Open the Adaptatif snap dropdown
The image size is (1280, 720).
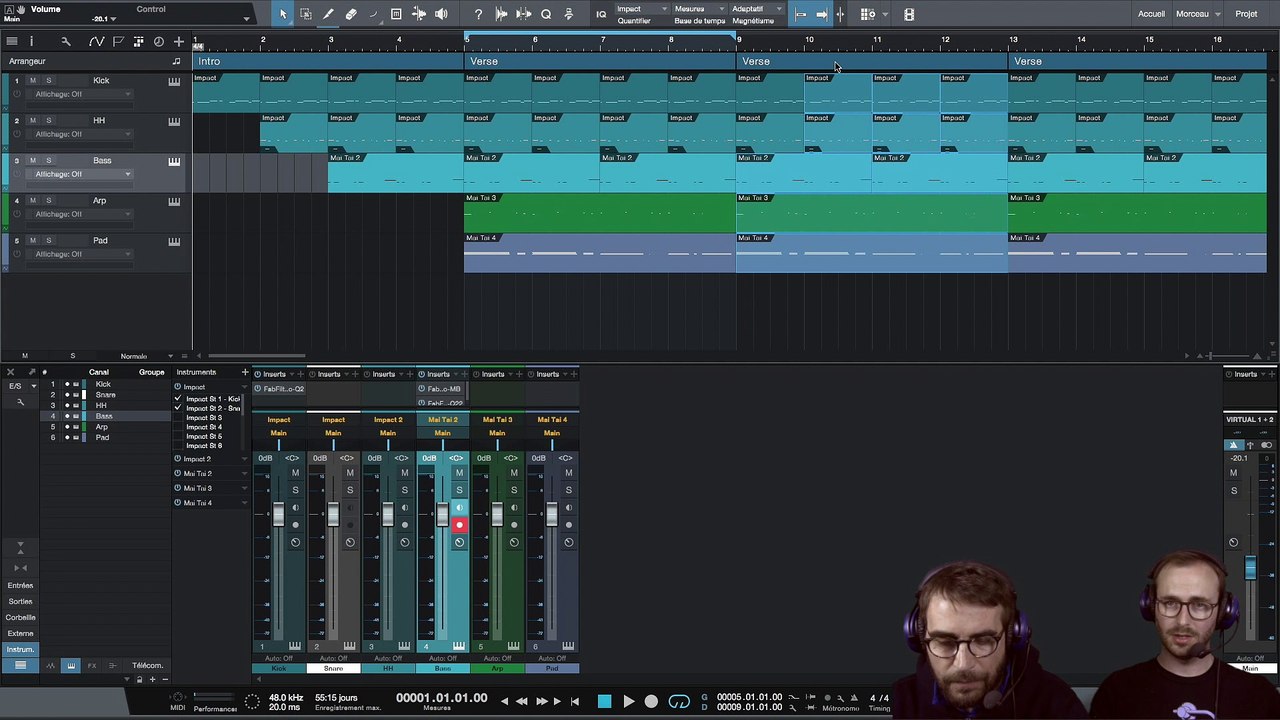coord(757,9)
